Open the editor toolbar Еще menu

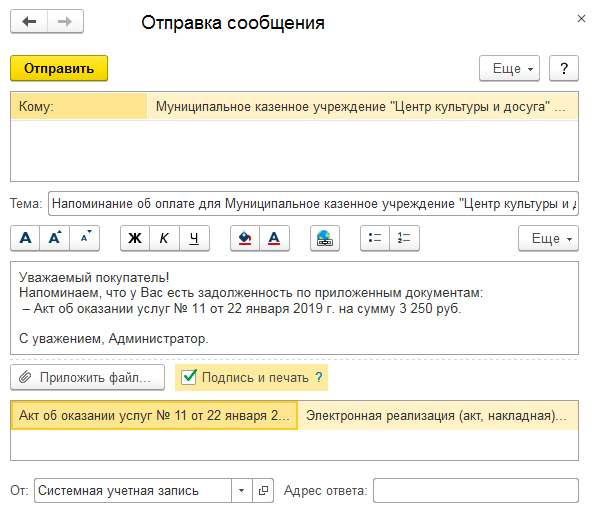pyautogui.click(x=548, y=238)
